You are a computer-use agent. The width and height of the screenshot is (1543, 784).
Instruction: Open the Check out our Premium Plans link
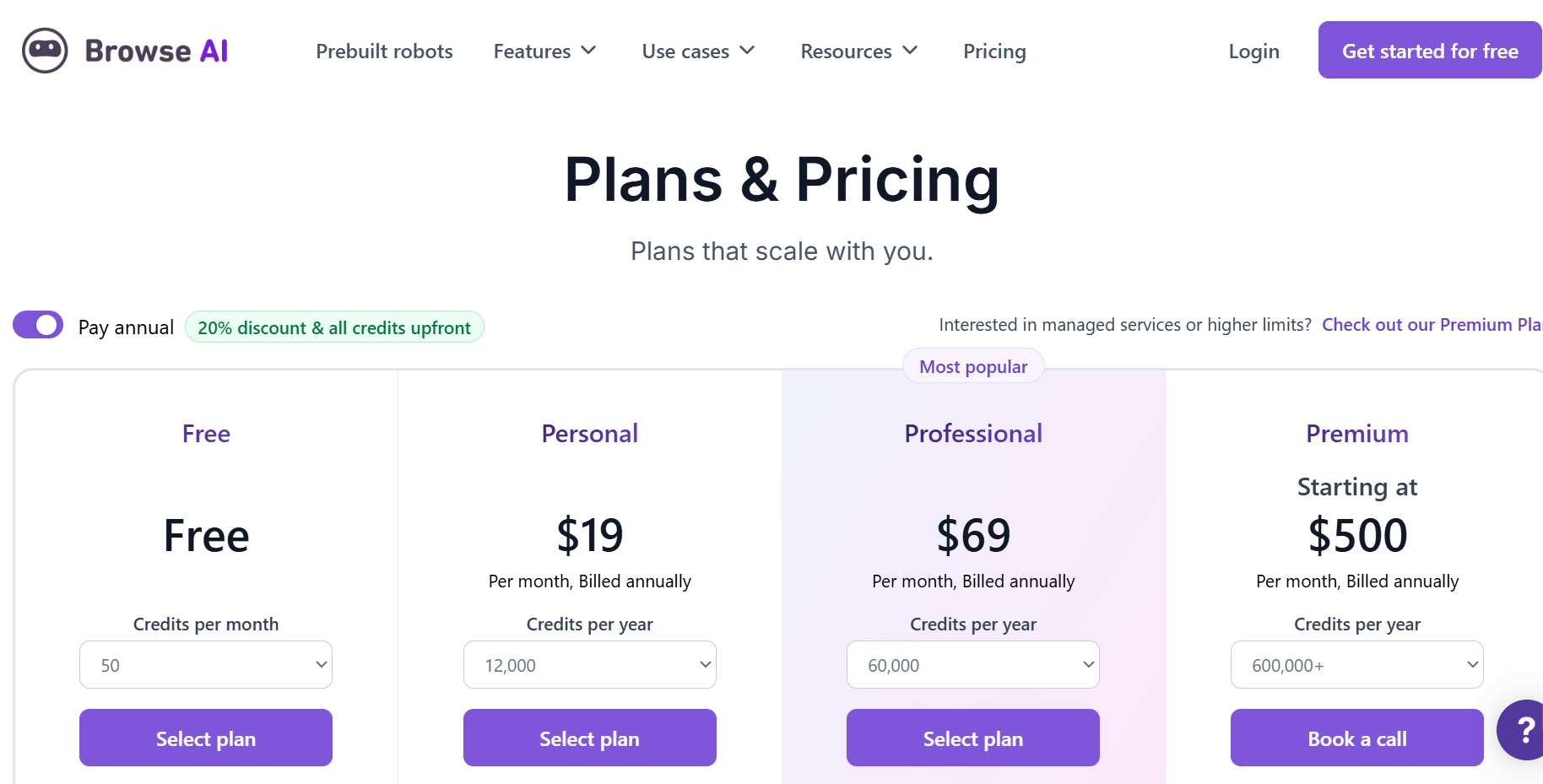pos(1430,324)
